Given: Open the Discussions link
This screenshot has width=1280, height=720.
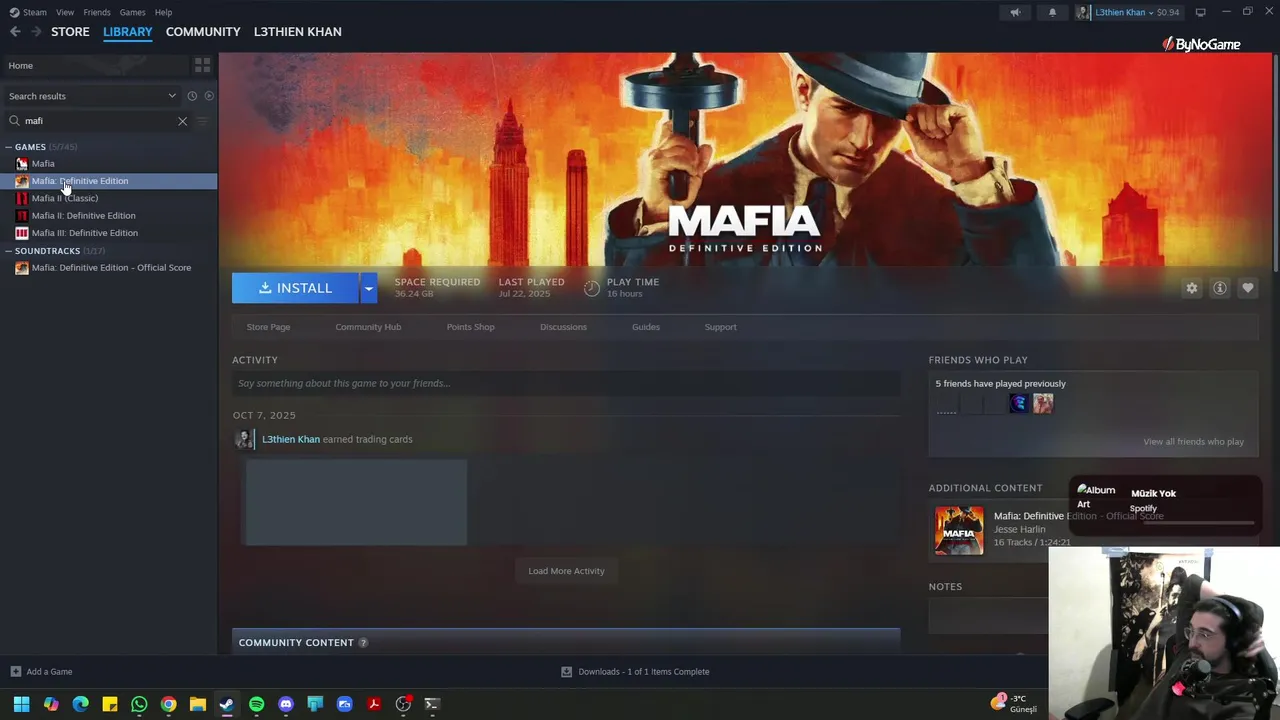Looking at the screenshot, I should (x=563, y=327).
